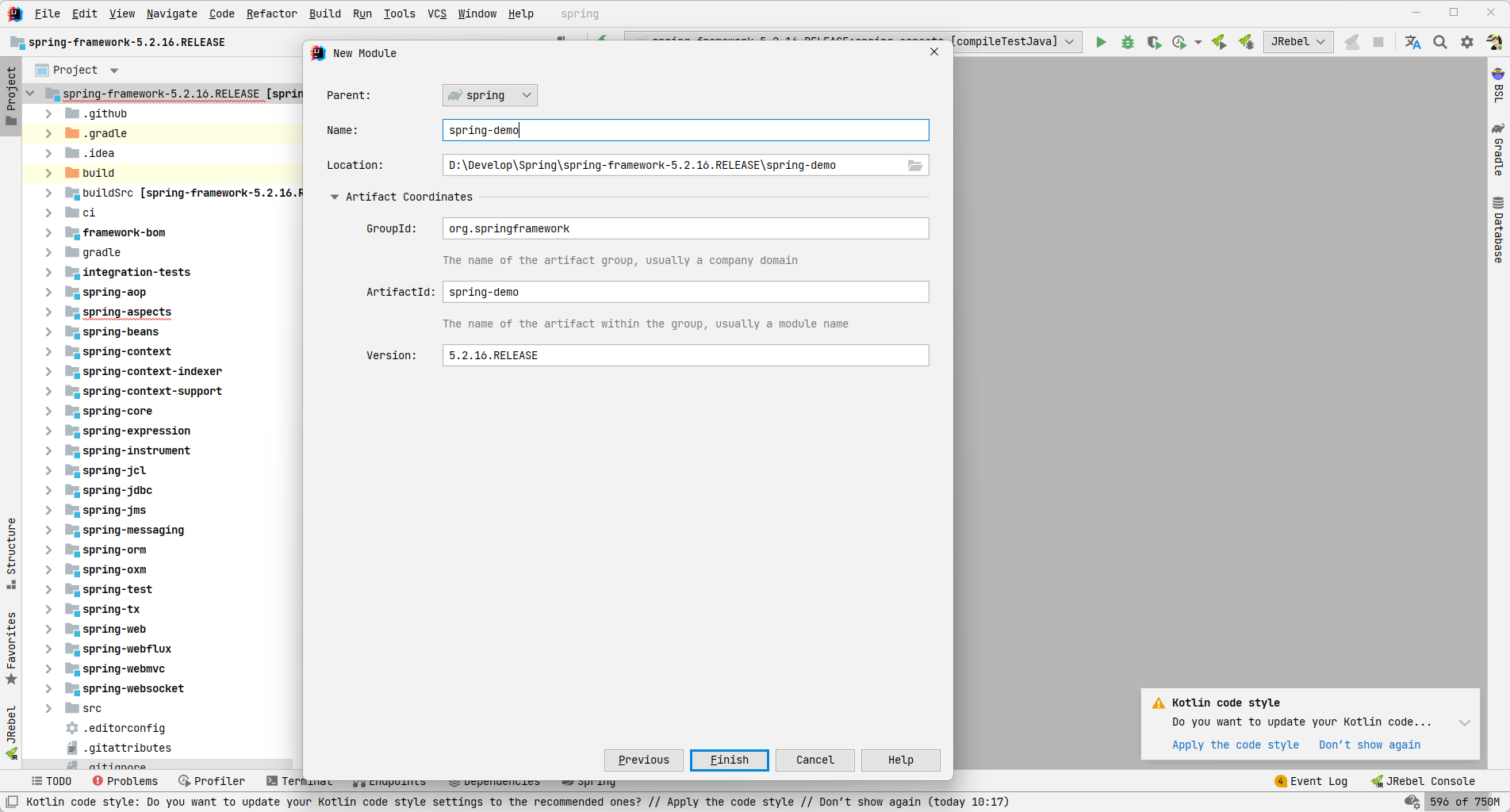The width and height of the screenshot is (1510, 812).
Task: Open the profiler run options dropdown arrow
Action: [x=1198, y=42]
